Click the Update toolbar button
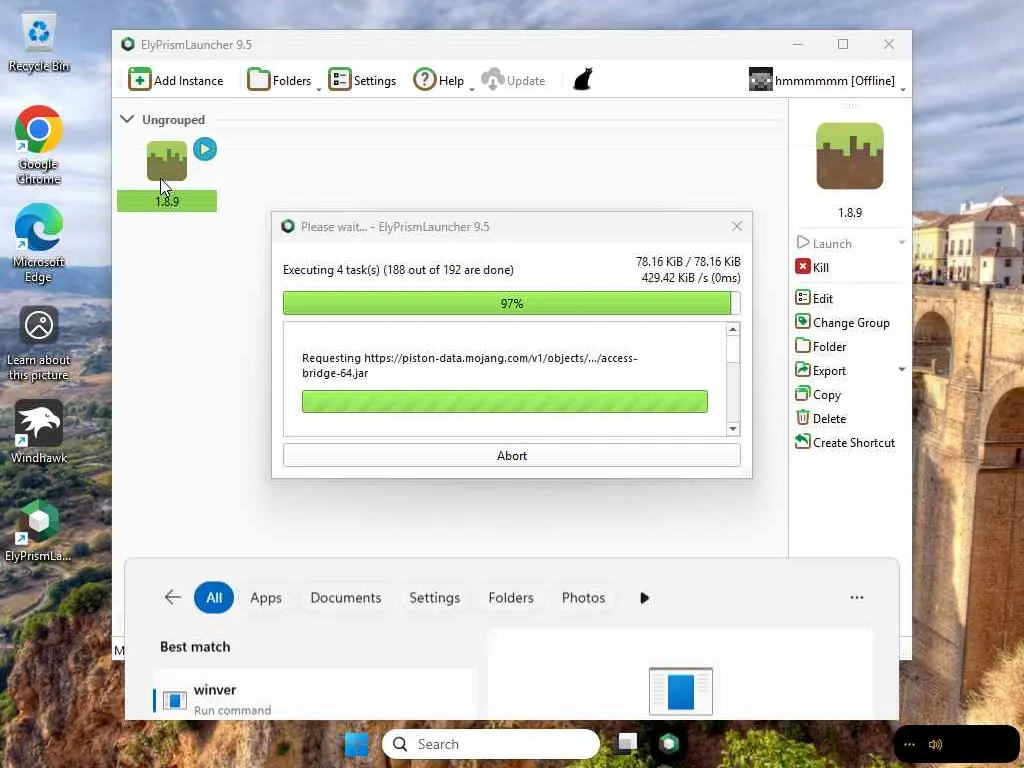The height and width of the screenshot is (768, 1024). point(513,80)
